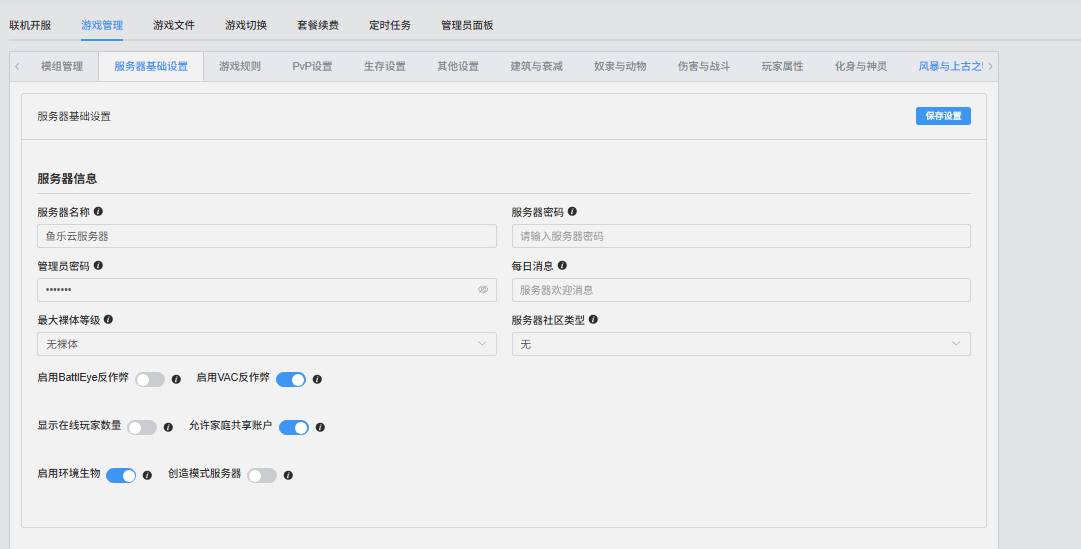The image size is (1081, 549).
Task: Click into the 服务器密码 input field
Action: (x=740, y=236)
